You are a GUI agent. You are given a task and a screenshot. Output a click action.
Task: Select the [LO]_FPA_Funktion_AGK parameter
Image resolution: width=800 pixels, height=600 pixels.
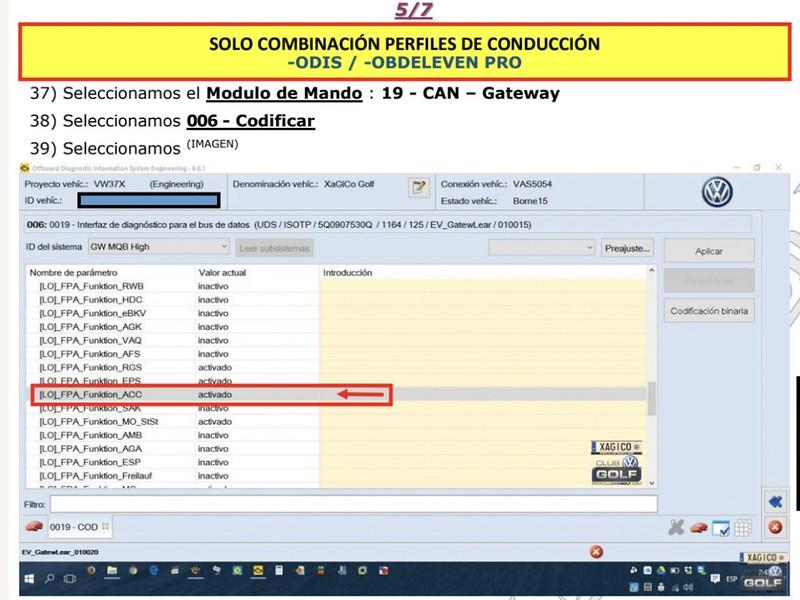(90, 327)
